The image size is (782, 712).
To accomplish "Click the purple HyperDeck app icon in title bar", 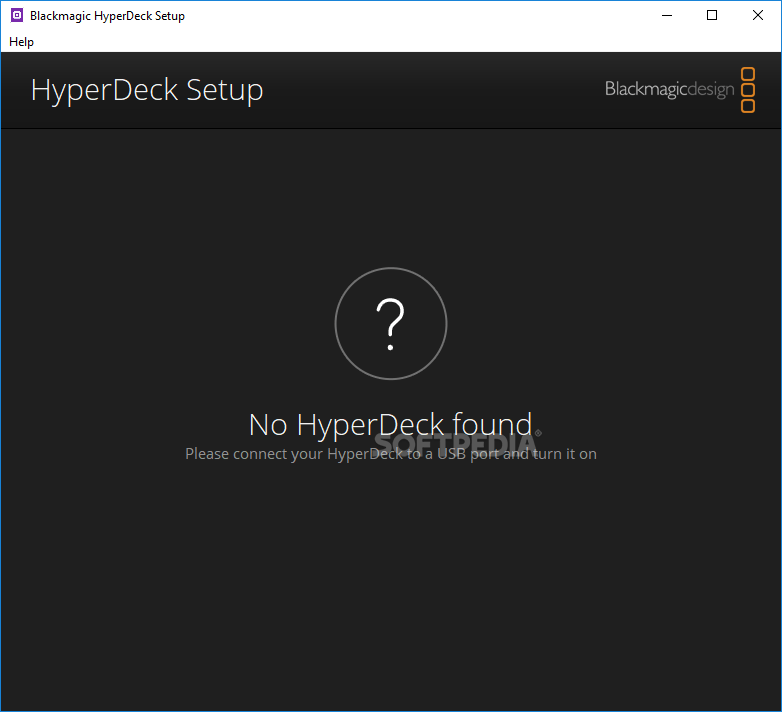I will [x=16, y=15].
